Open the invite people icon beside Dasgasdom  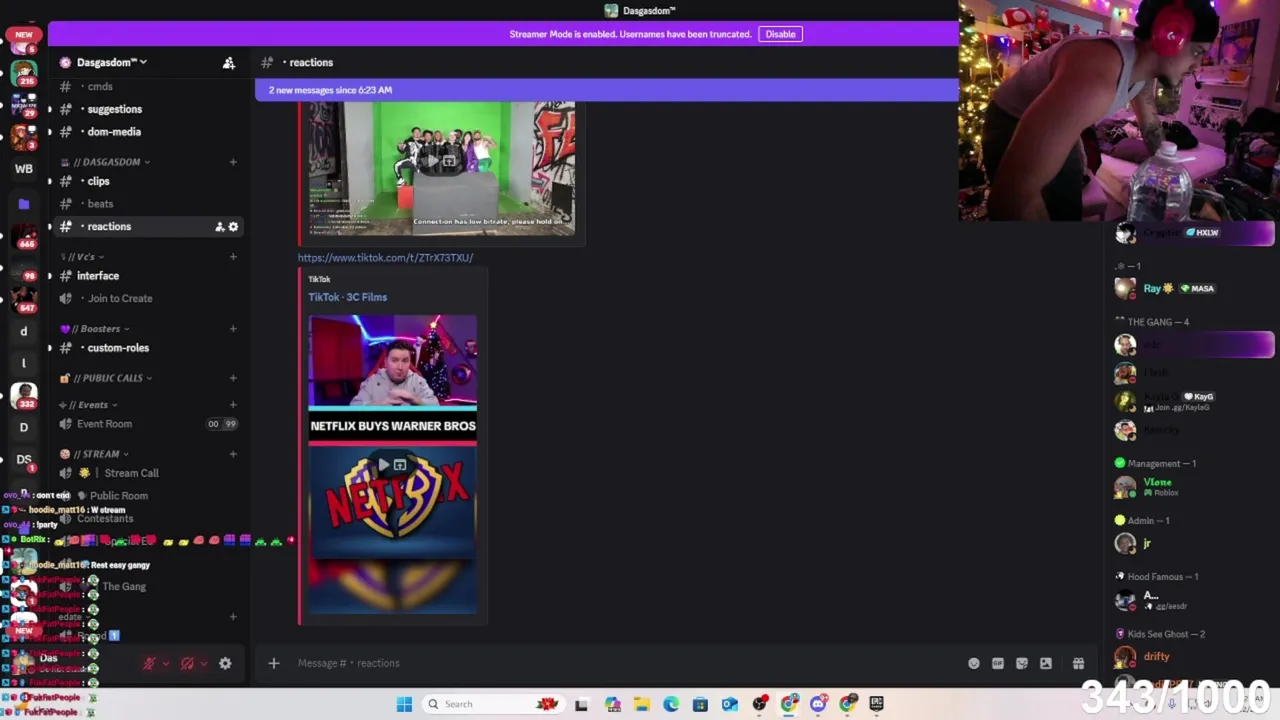(x=229, y=63)
